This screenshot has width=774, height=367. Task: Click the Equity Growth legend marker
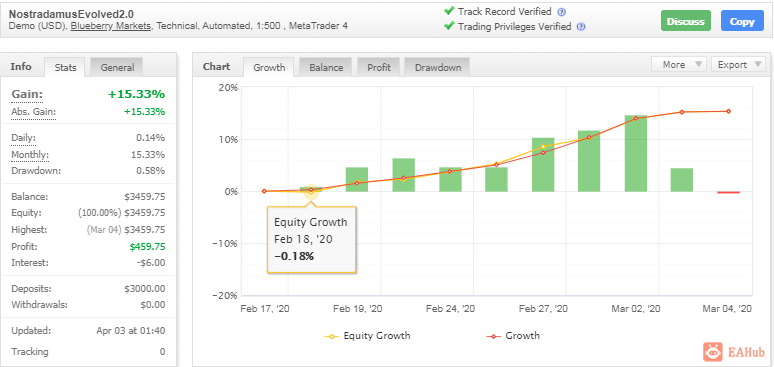331,336
